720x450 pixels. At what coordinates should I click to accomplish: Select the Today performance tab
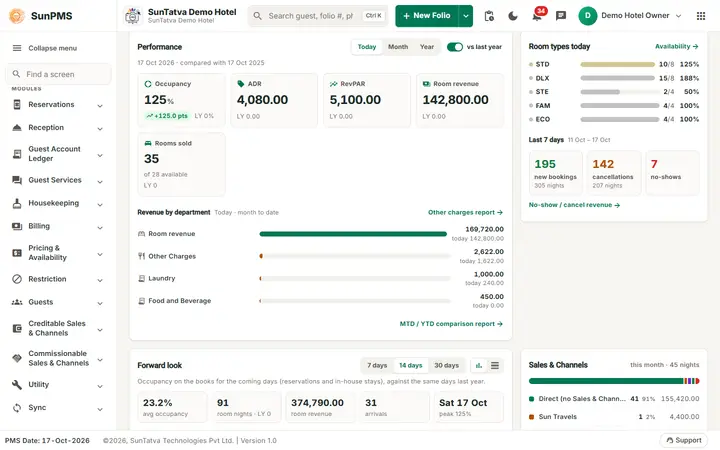pyautogui.click(x=367, y=47)
